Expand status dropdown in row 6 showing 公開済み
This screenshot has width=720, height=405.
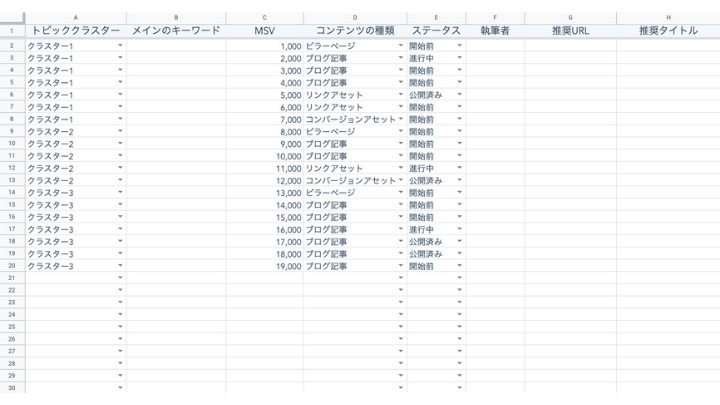click(459, 96)
